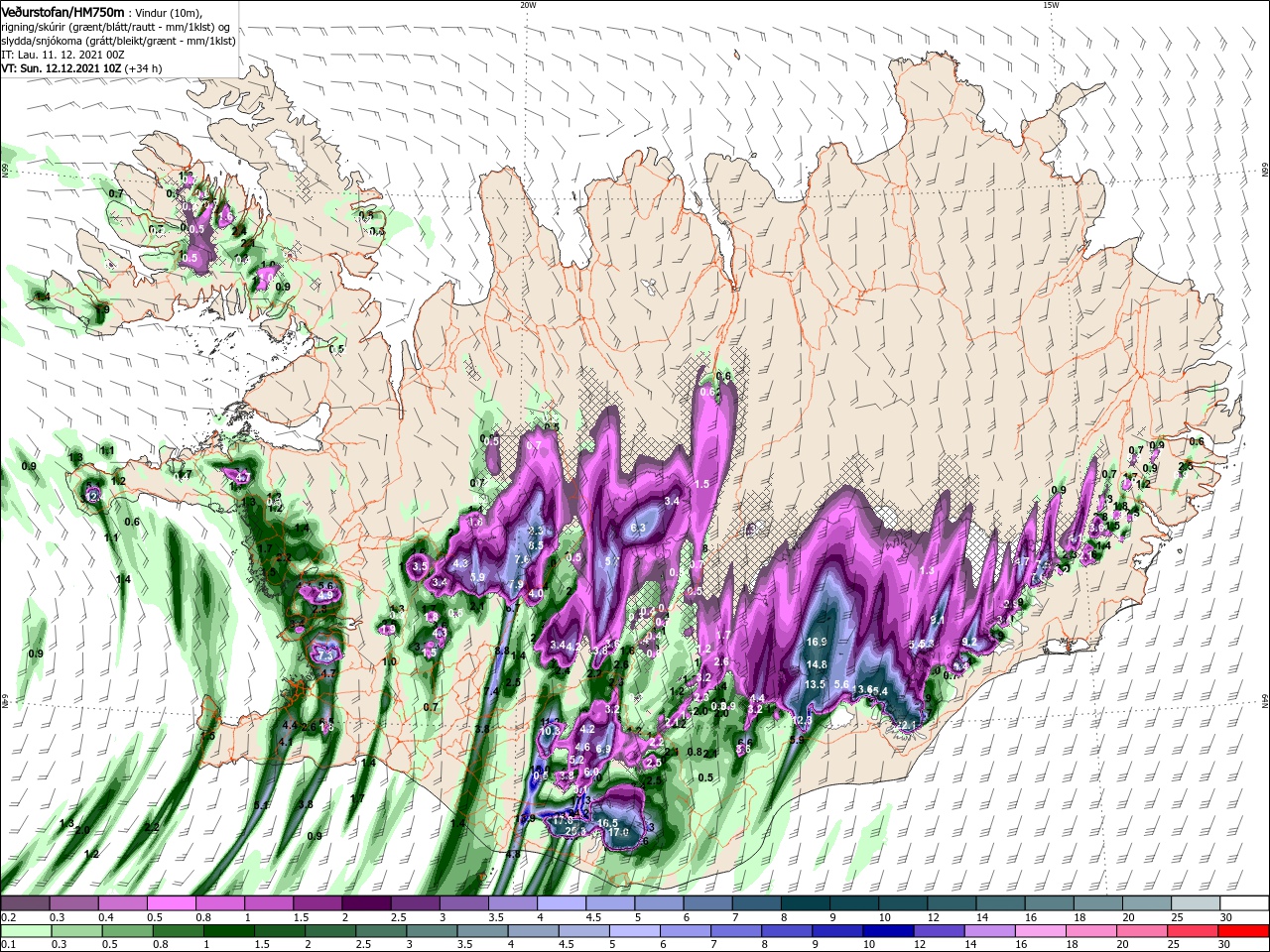Select snow legend swatch between 0.2 and 0.3
This screenshot has height=952, width=1270.
(25, 904)
